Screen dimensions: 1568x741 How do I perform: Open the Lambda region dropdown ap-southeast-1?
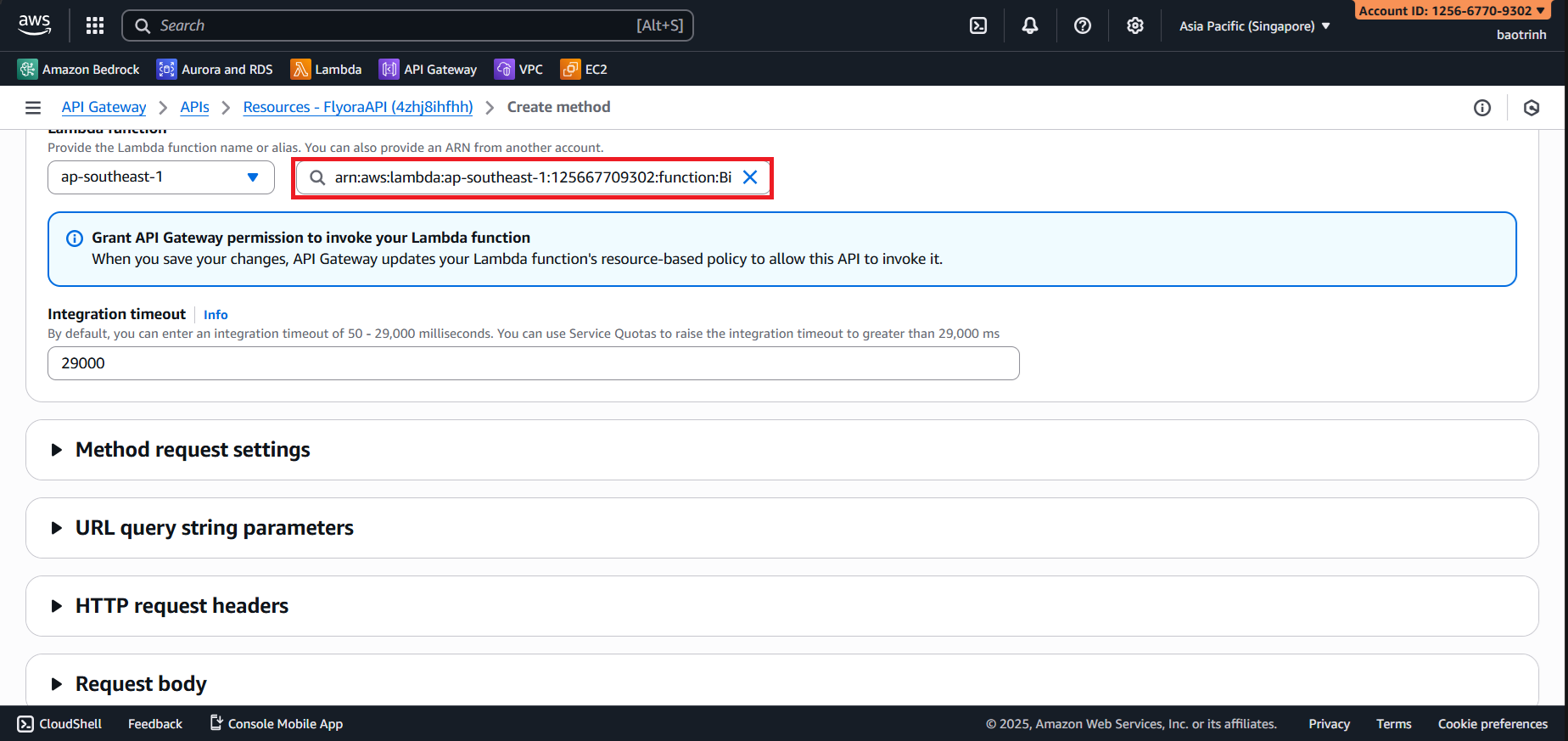coord(160,177)
